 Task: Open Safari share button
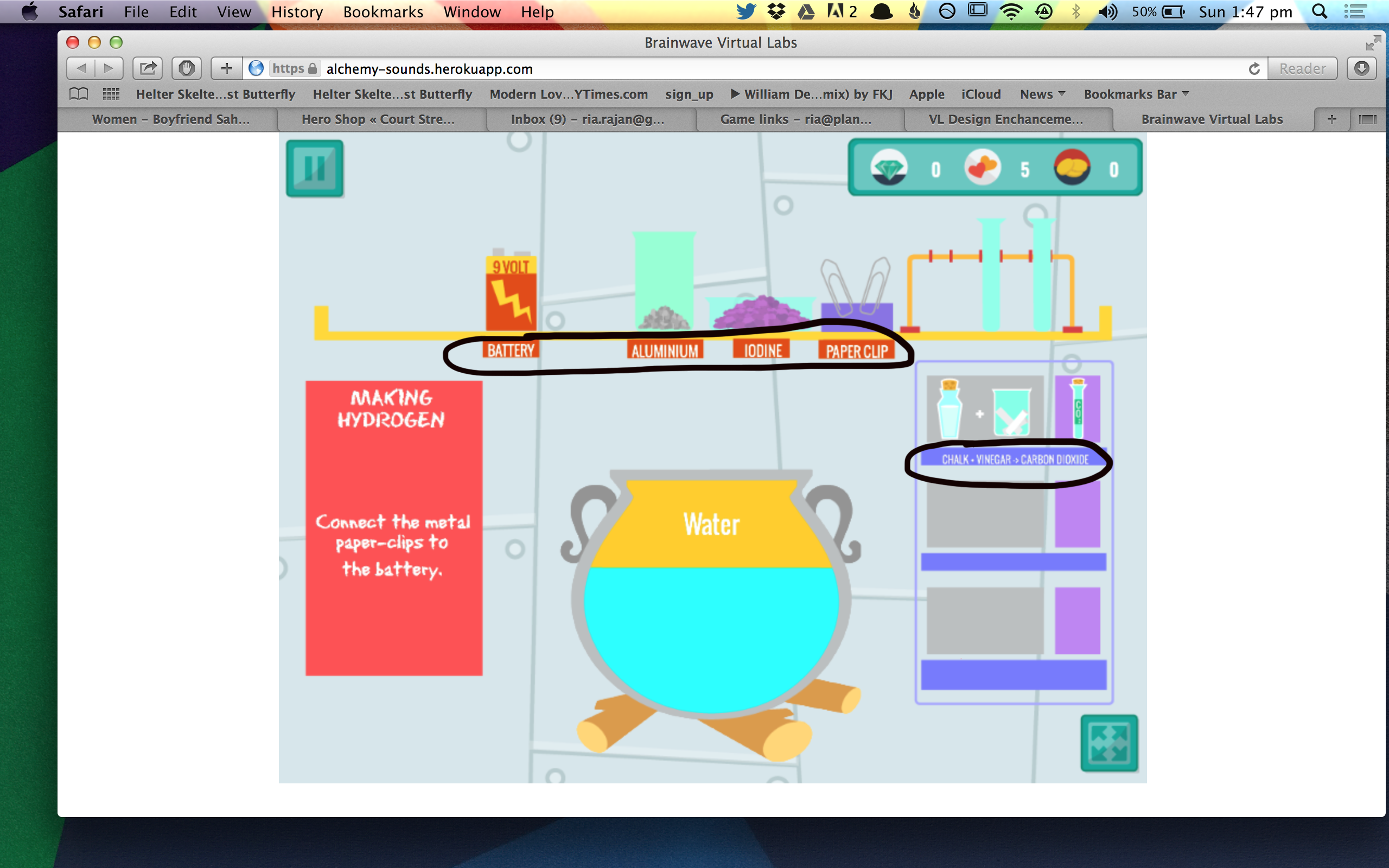coord(148,68)
